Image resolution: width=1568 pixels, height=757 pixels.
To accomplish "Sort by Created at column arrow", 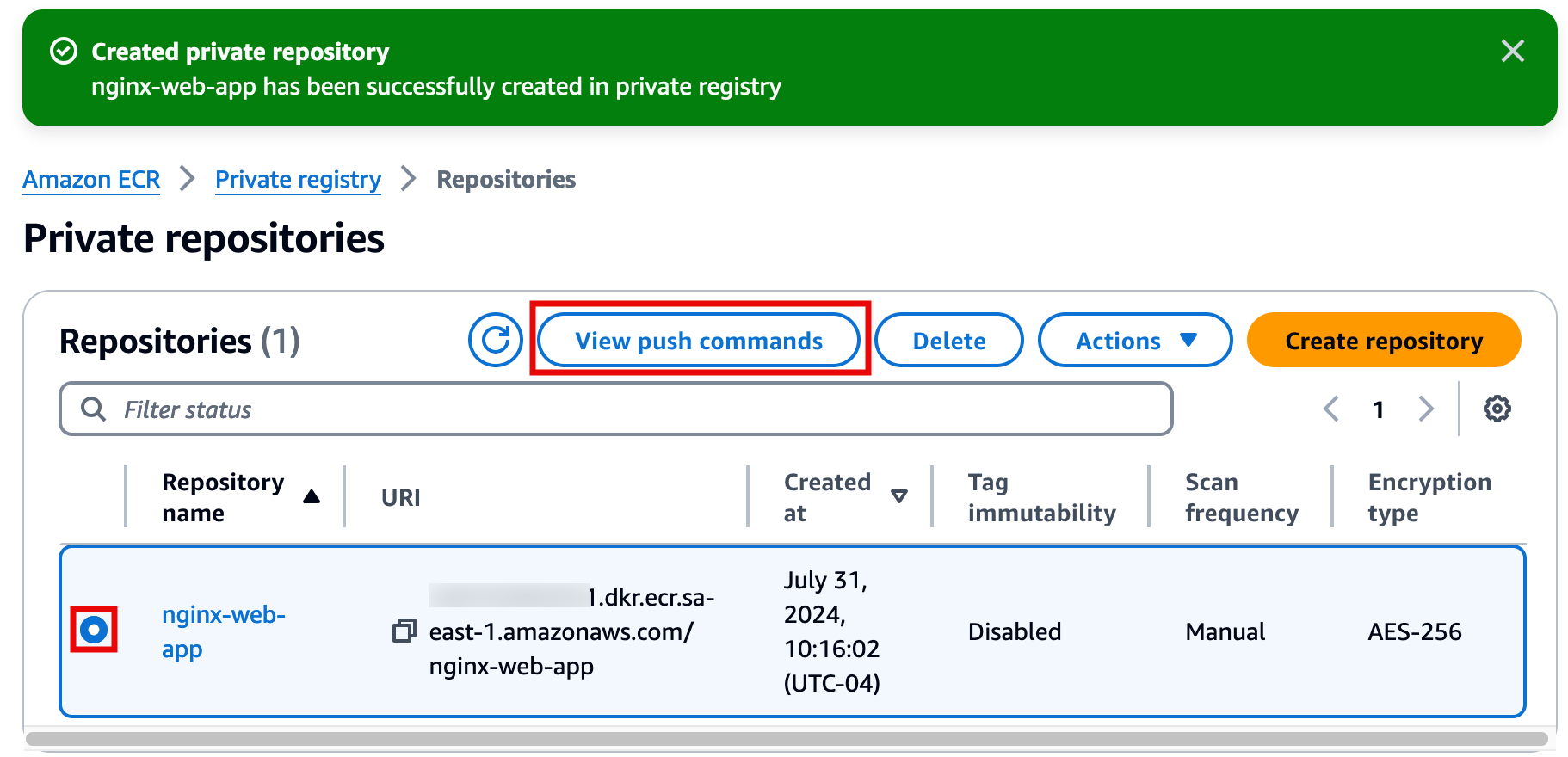I will pyautogui.click(x=898, y=496).
